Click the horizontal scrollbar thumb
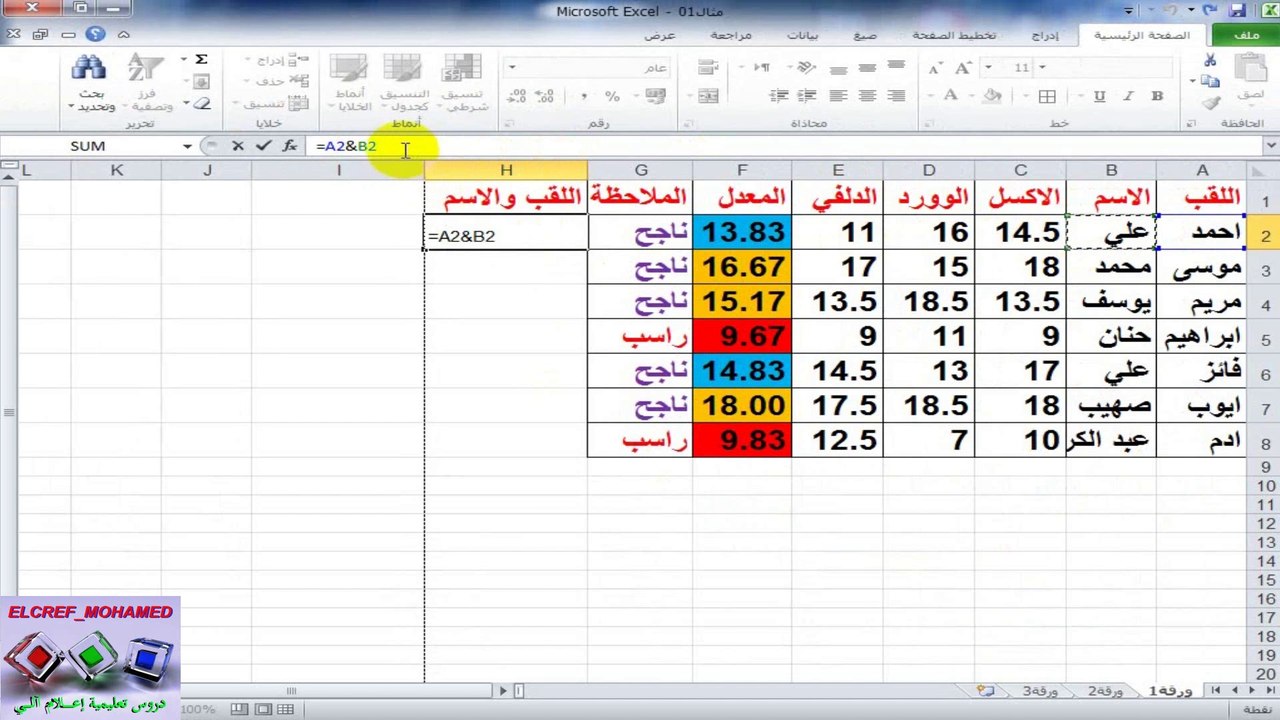The width and height of the screenshot is (1280, 720). 292,690
